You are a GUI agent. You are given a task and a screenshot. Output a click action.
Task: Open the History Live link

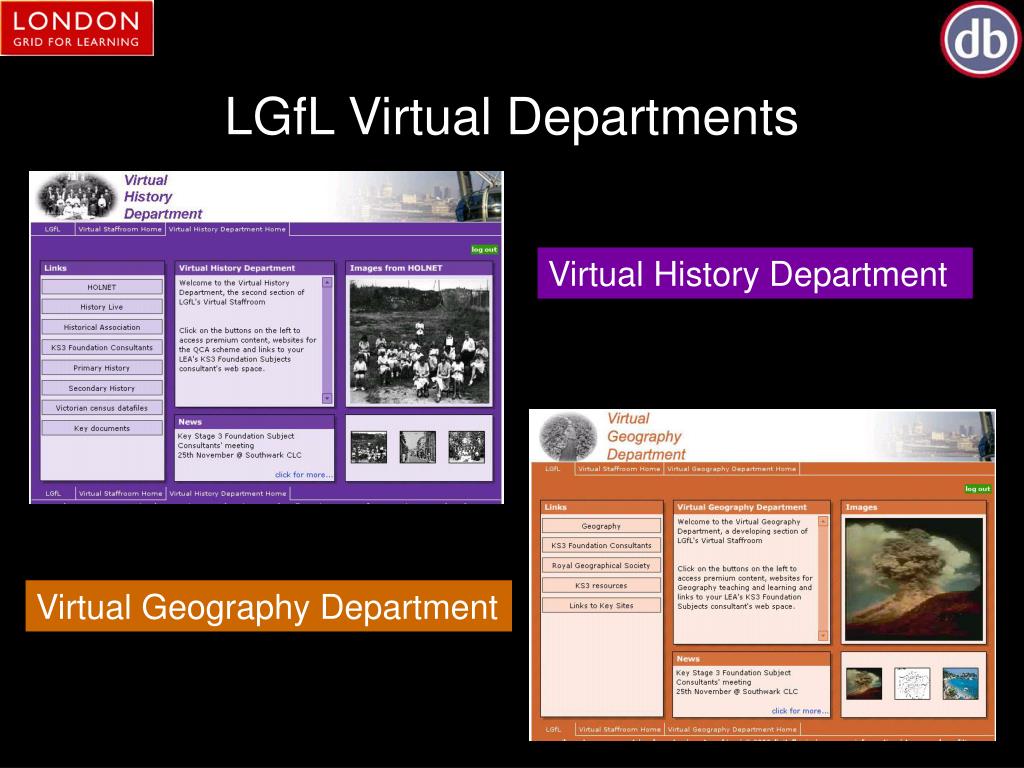102,307
